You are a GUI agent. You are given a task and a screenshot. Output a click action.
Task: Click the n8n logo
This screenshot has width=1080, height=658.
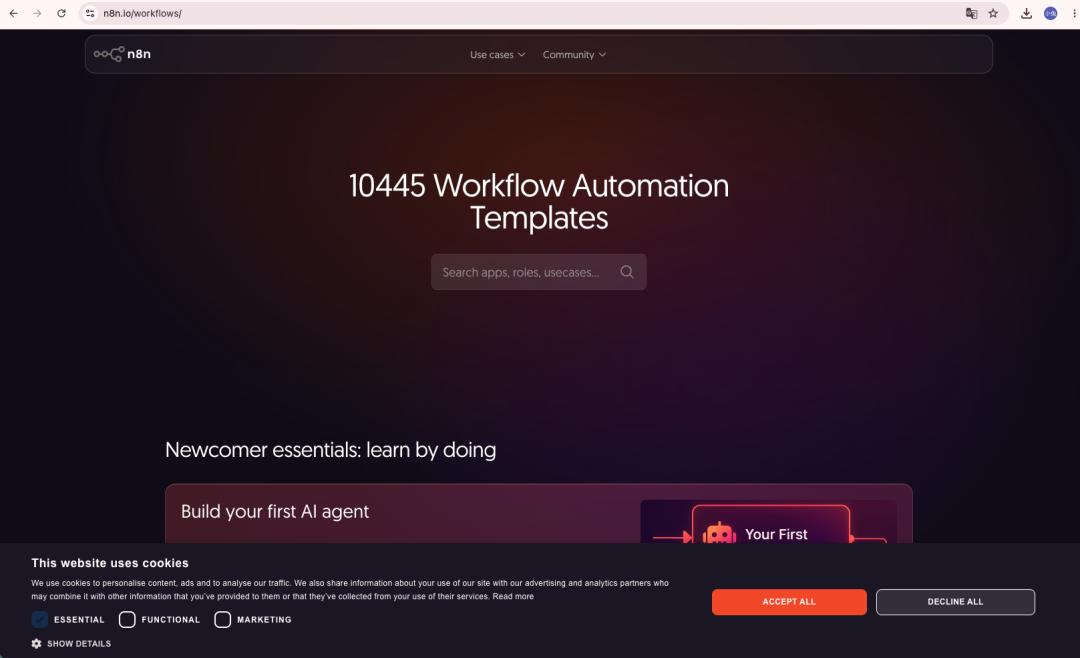pyautogui.click(x=122, y=54)
